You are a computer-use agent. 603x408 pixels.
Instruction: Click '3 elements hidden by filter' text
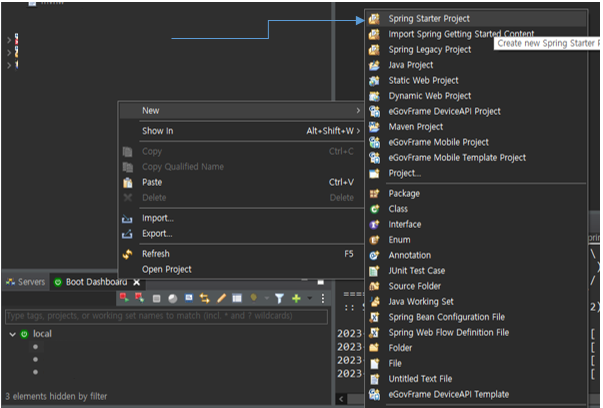pos(56,396)
